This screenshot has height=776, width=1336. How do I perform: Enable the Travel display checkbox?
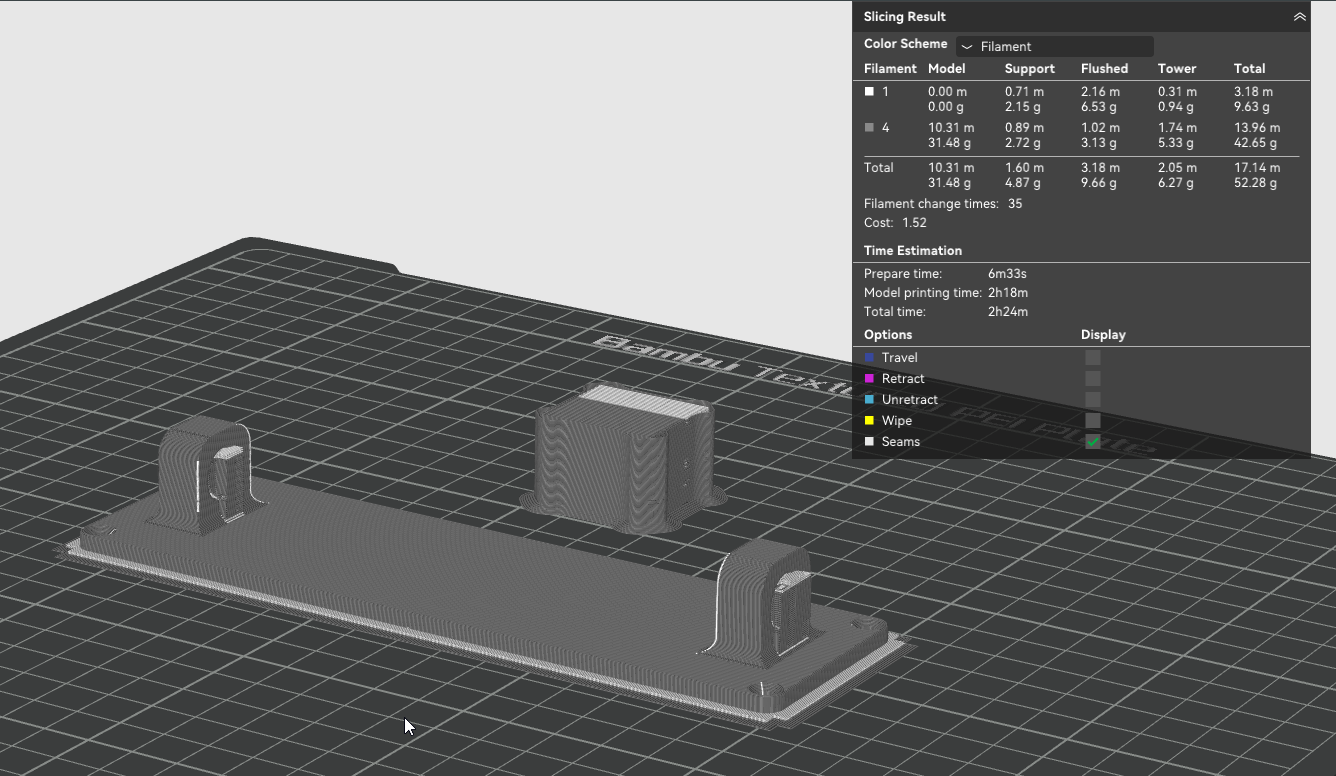[1093, 357]
